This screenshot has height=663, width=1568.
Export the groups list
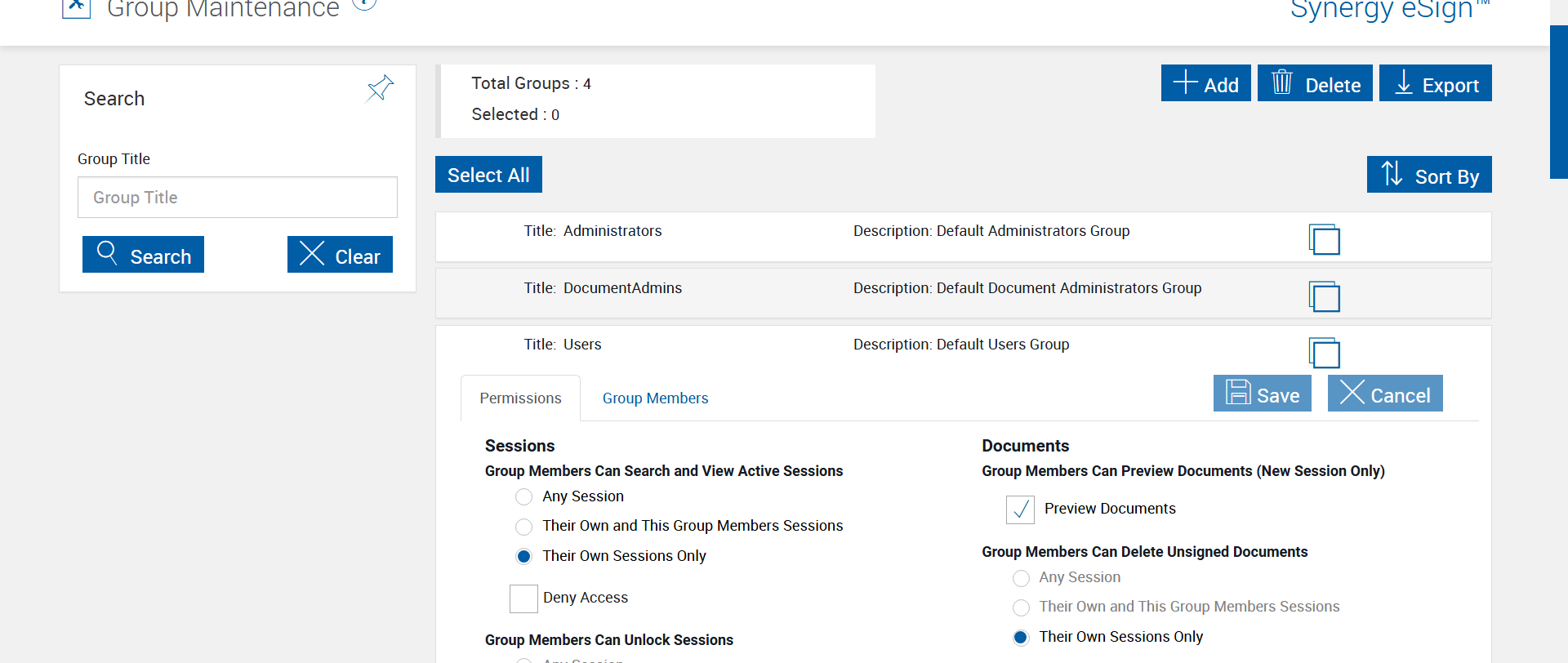tap(1435, 83)
